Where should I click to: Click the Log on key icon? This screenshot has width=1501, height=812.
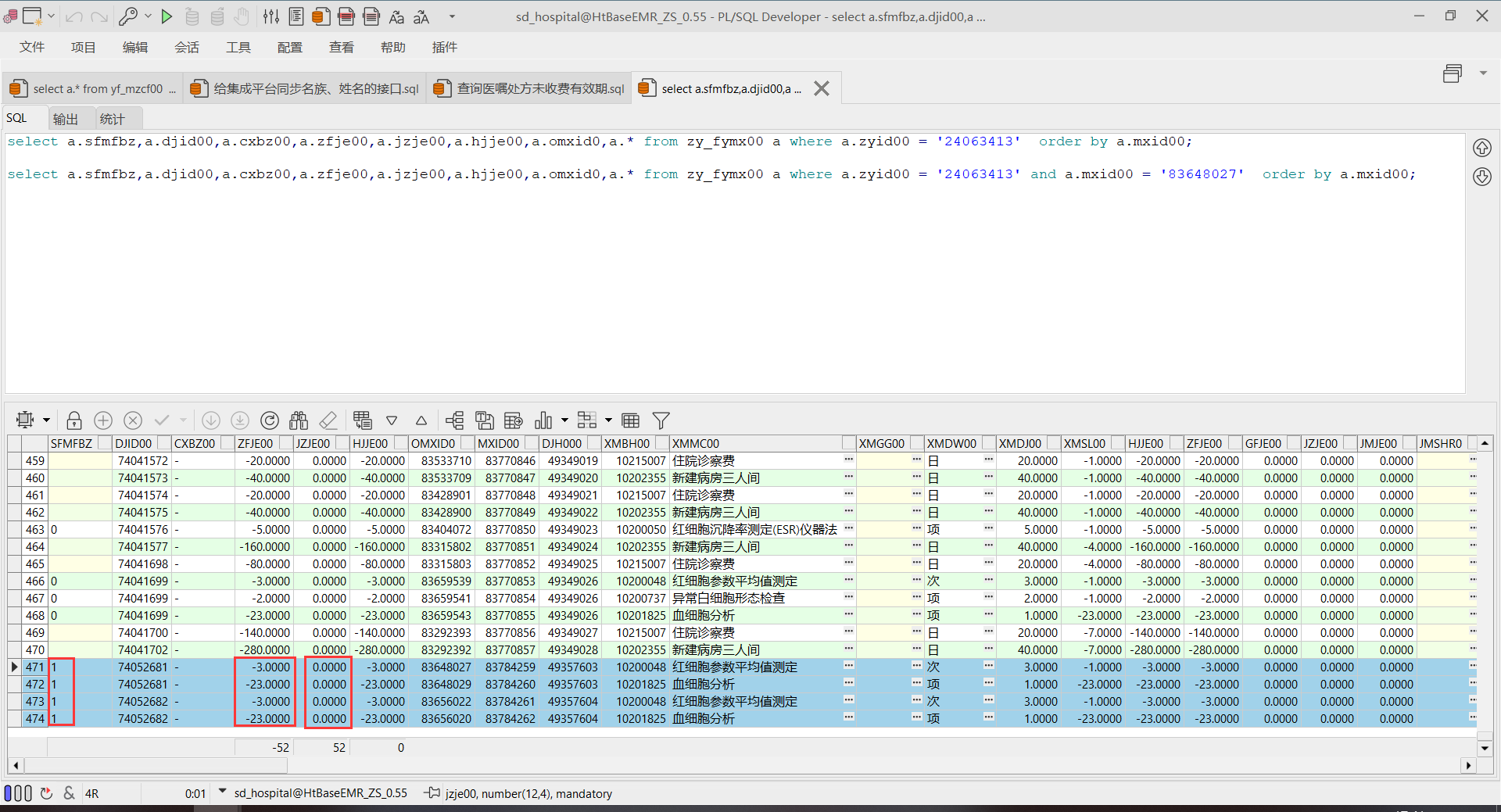[x=128, y=16]
